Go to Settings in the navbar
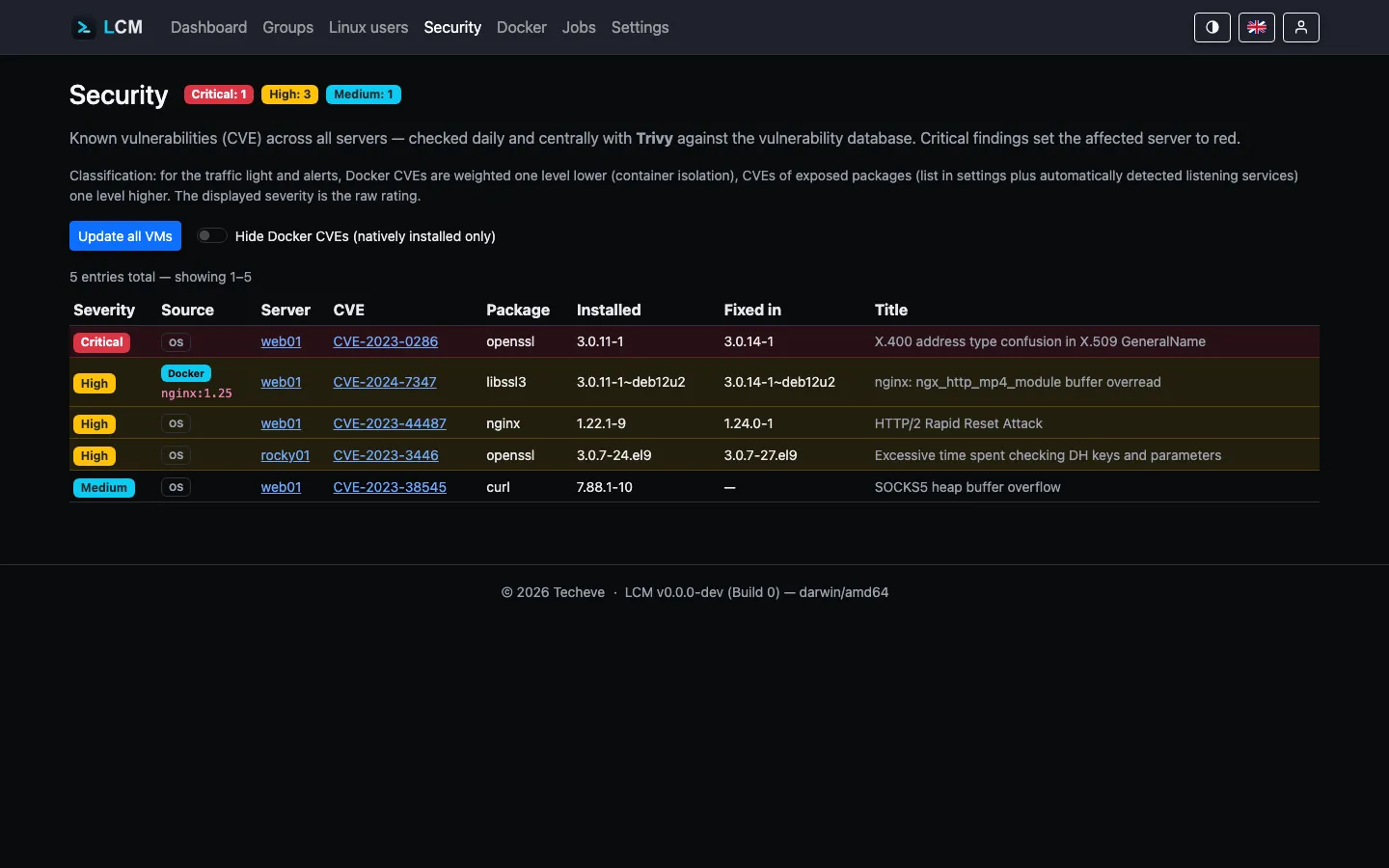The height and width of the screenshot is (868, 1389). (x=640, y=27)
